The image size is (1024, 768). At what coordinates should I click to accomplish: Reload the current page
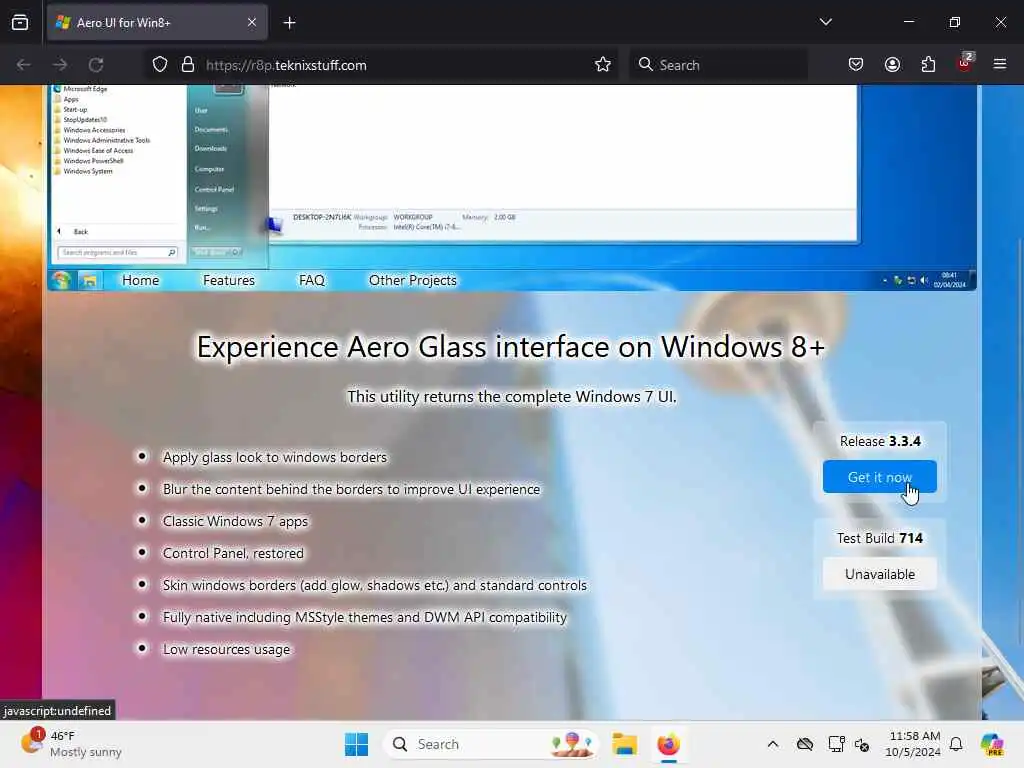[96, 65]
